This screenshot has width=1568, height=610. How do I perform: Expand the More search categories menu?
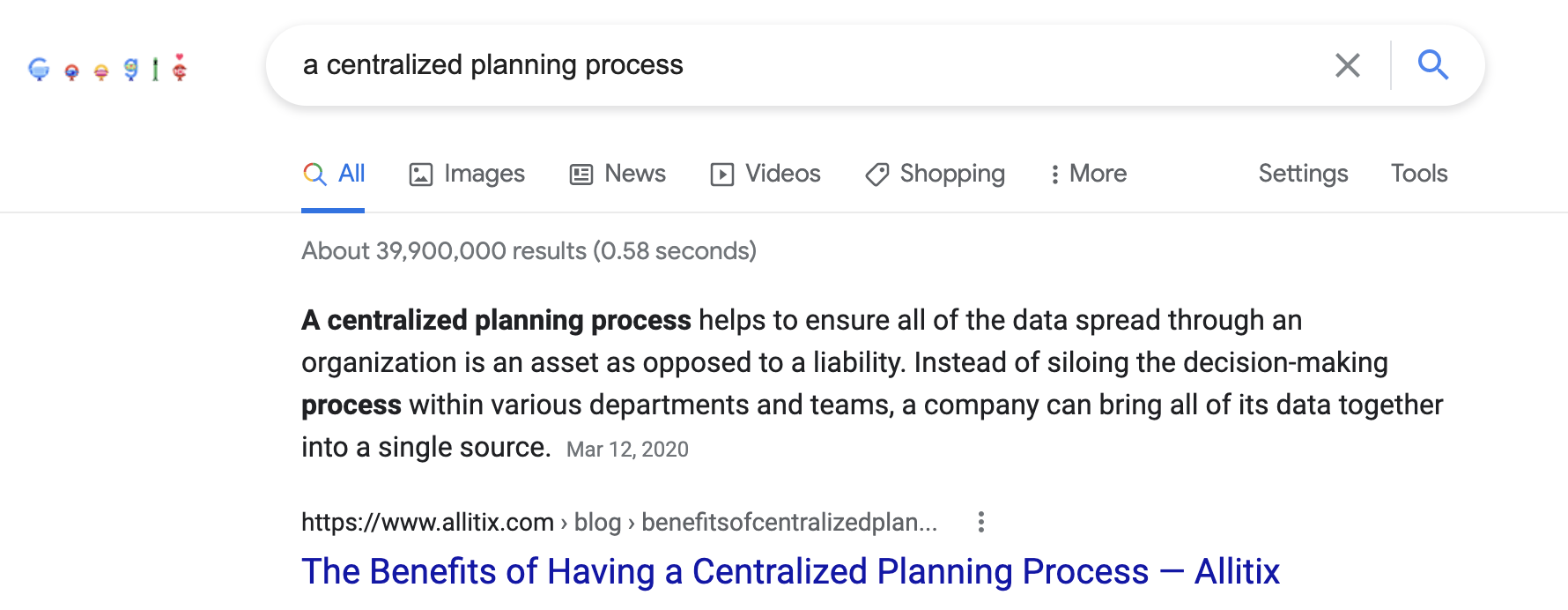[x=1089, y=174]
